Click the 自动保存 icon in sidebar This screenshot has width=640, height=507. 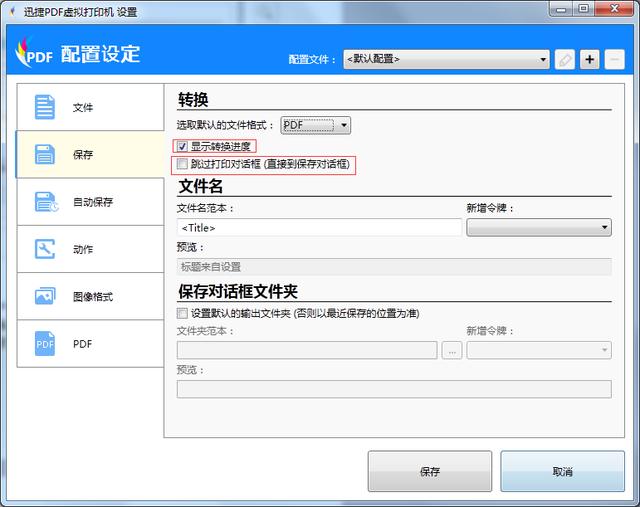[x=46, y=202]
